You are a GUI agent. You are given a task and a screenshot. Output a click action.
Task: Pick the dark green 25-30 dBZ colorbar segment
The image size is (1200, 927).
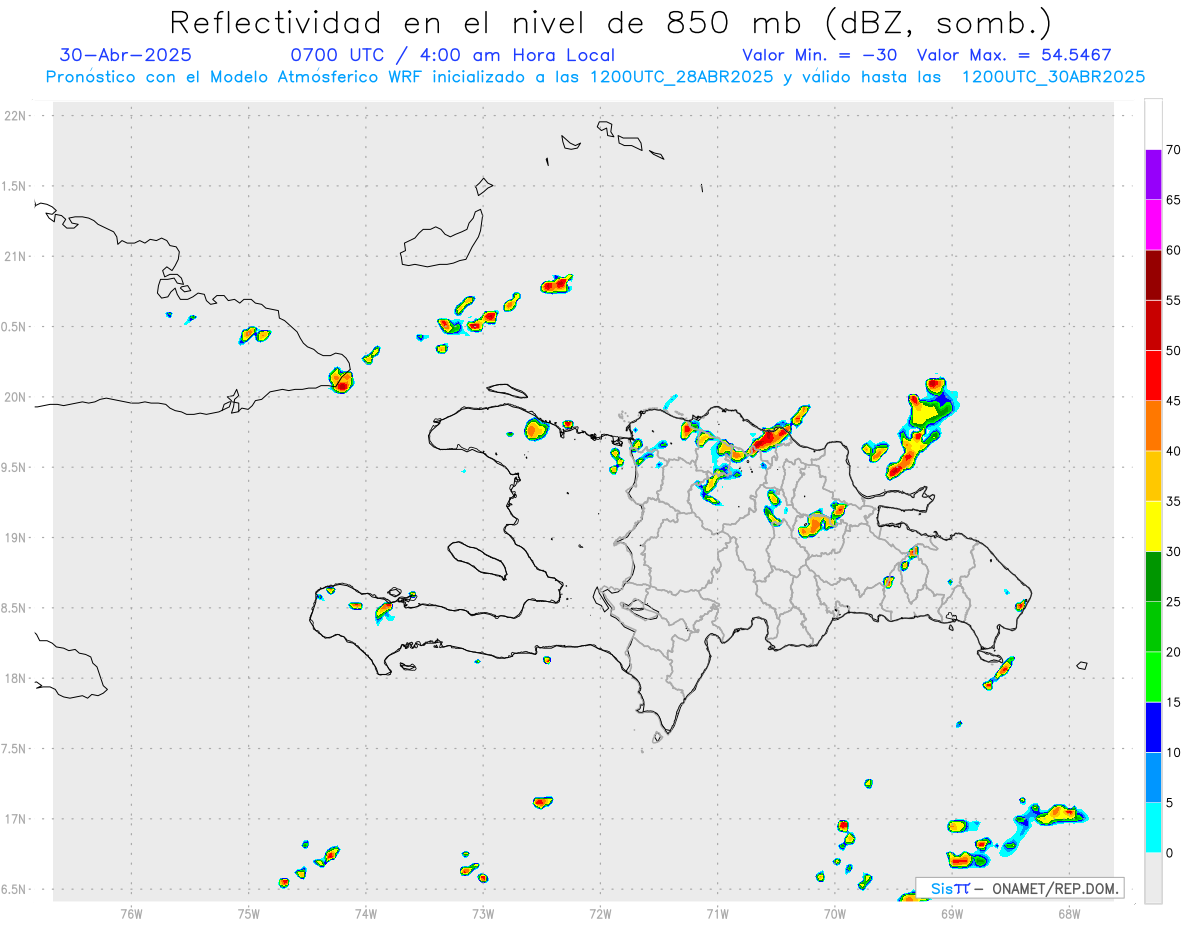pos(1153,576)
